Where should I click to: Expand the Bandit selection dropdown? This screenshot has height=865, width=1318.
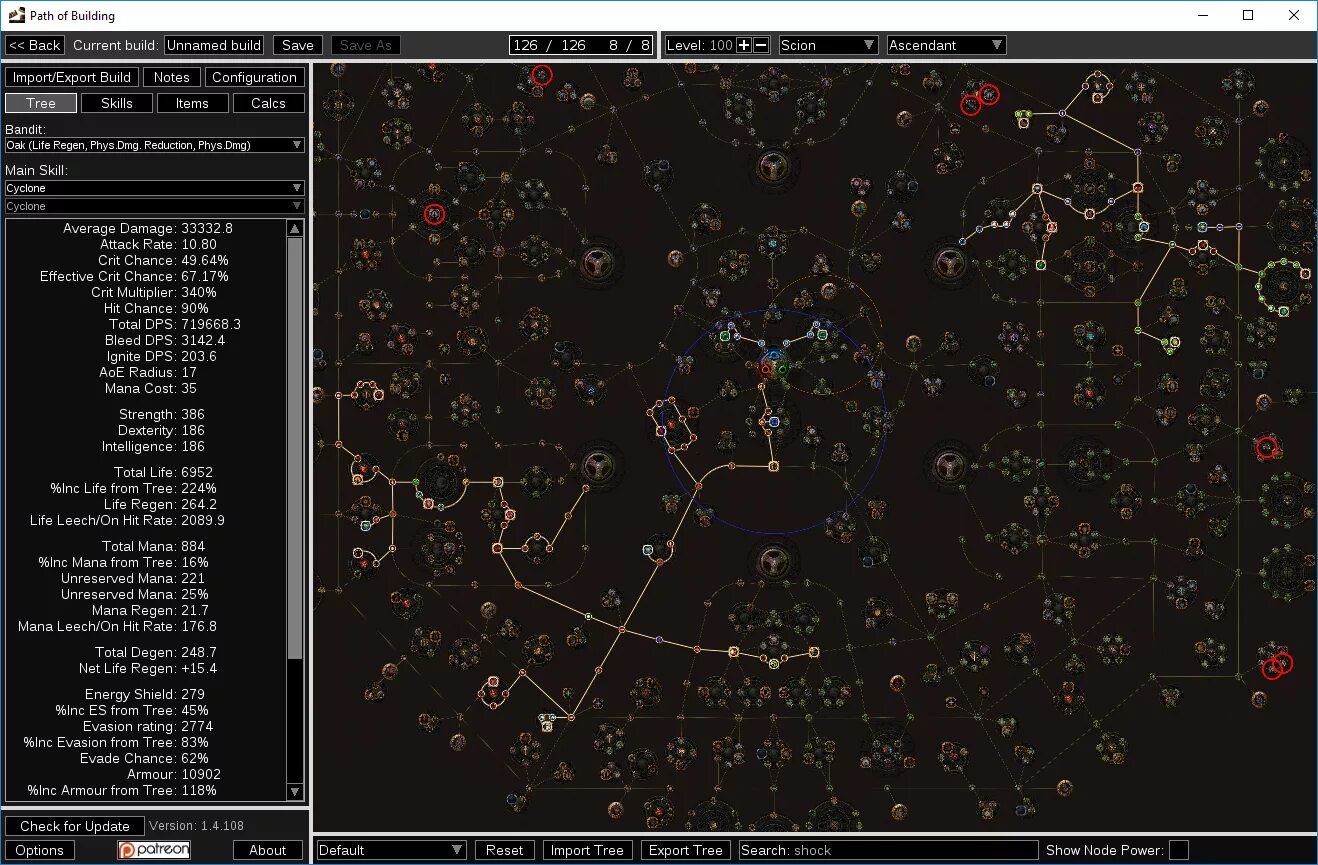coord(155,145)
